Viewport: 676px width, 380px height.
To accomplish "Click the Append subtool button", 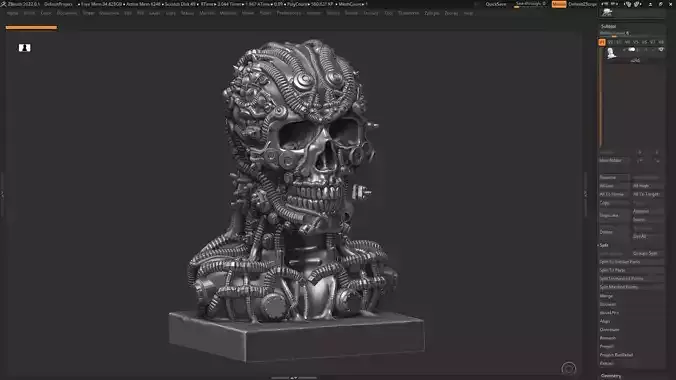I will pyautogui.click(x=648, y=211).
